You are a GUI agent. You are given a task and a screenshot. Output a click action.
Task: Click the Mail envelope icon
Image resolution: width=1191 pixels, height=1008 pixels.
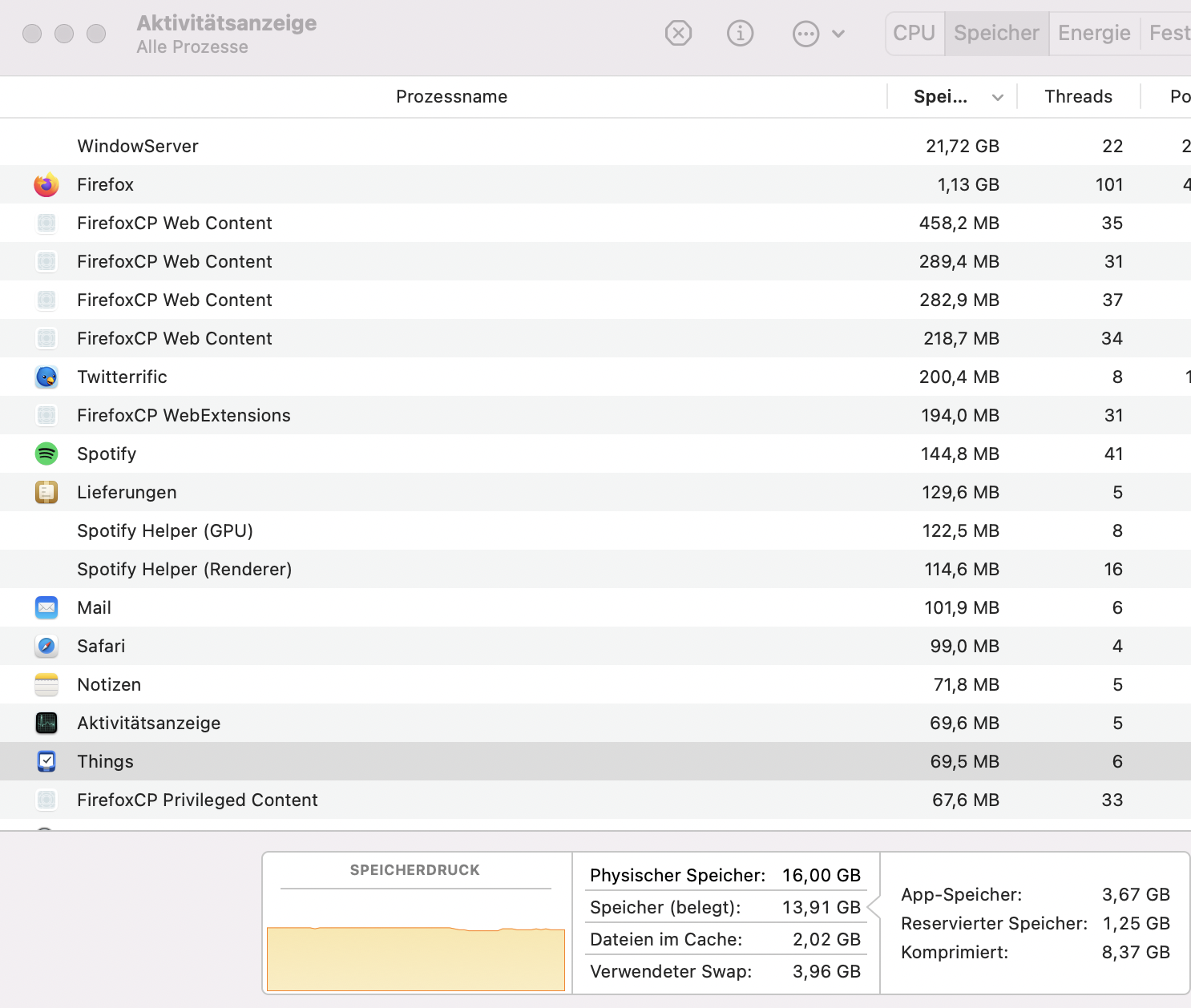click(46, 607)
